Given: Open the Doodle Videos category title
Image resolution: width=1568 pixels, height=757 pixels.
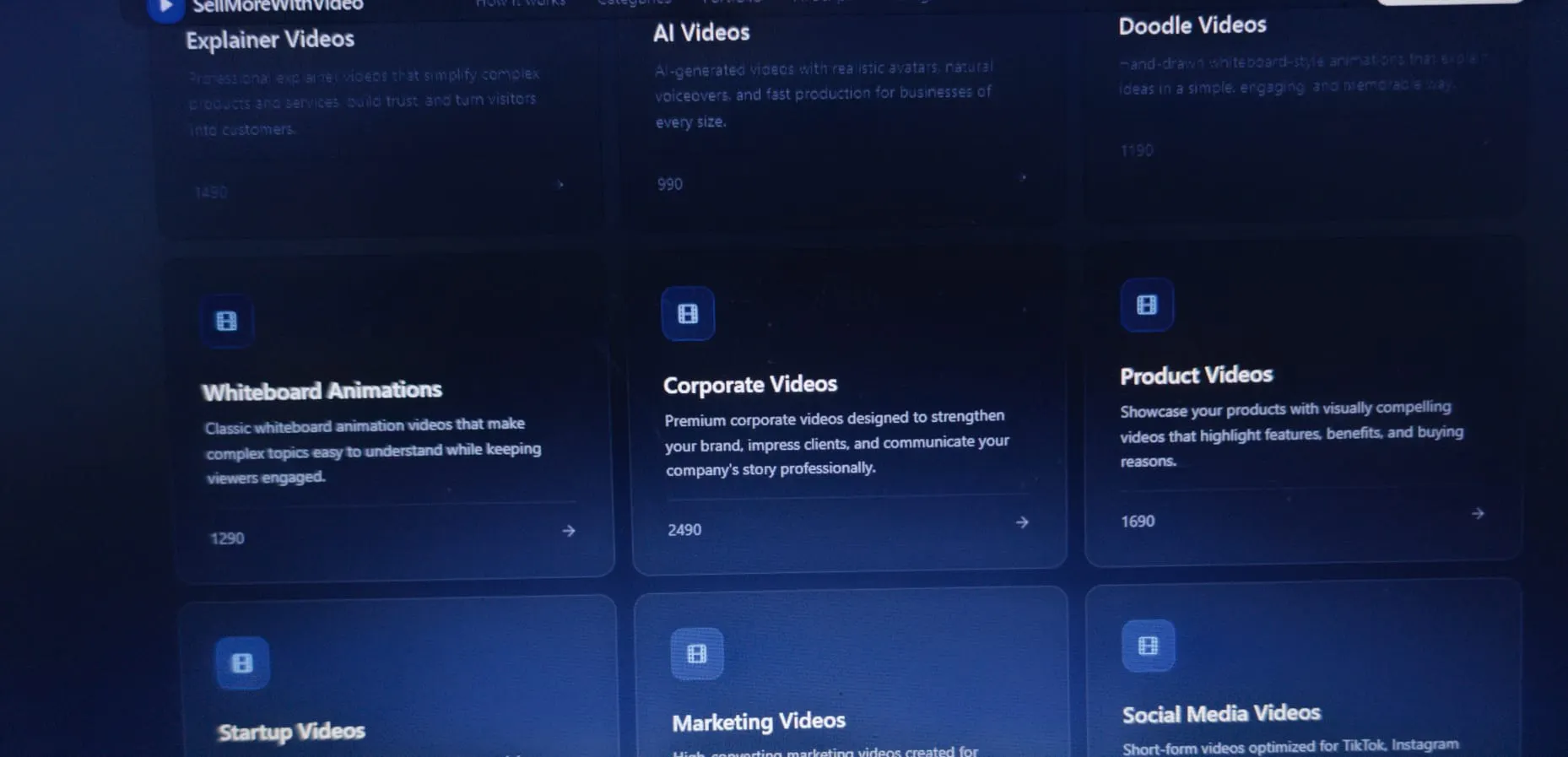Looking at the screenshot, I should coord(1192,25).
